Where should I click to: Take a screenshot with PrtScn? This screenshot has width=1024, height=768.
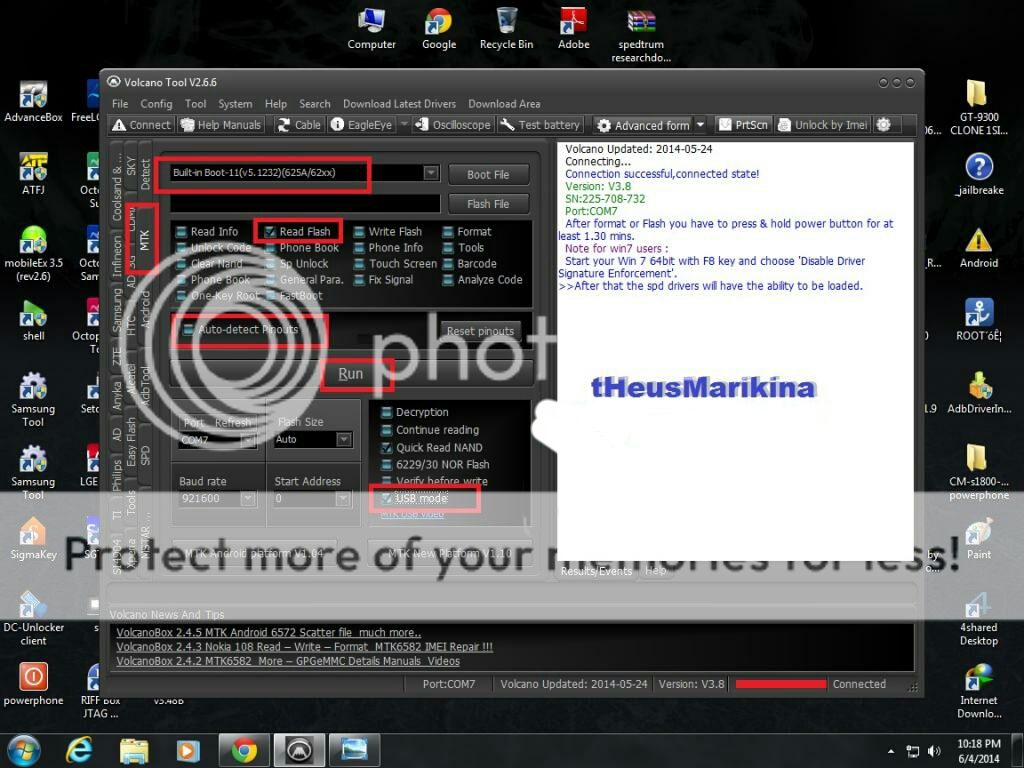[743, 125]
